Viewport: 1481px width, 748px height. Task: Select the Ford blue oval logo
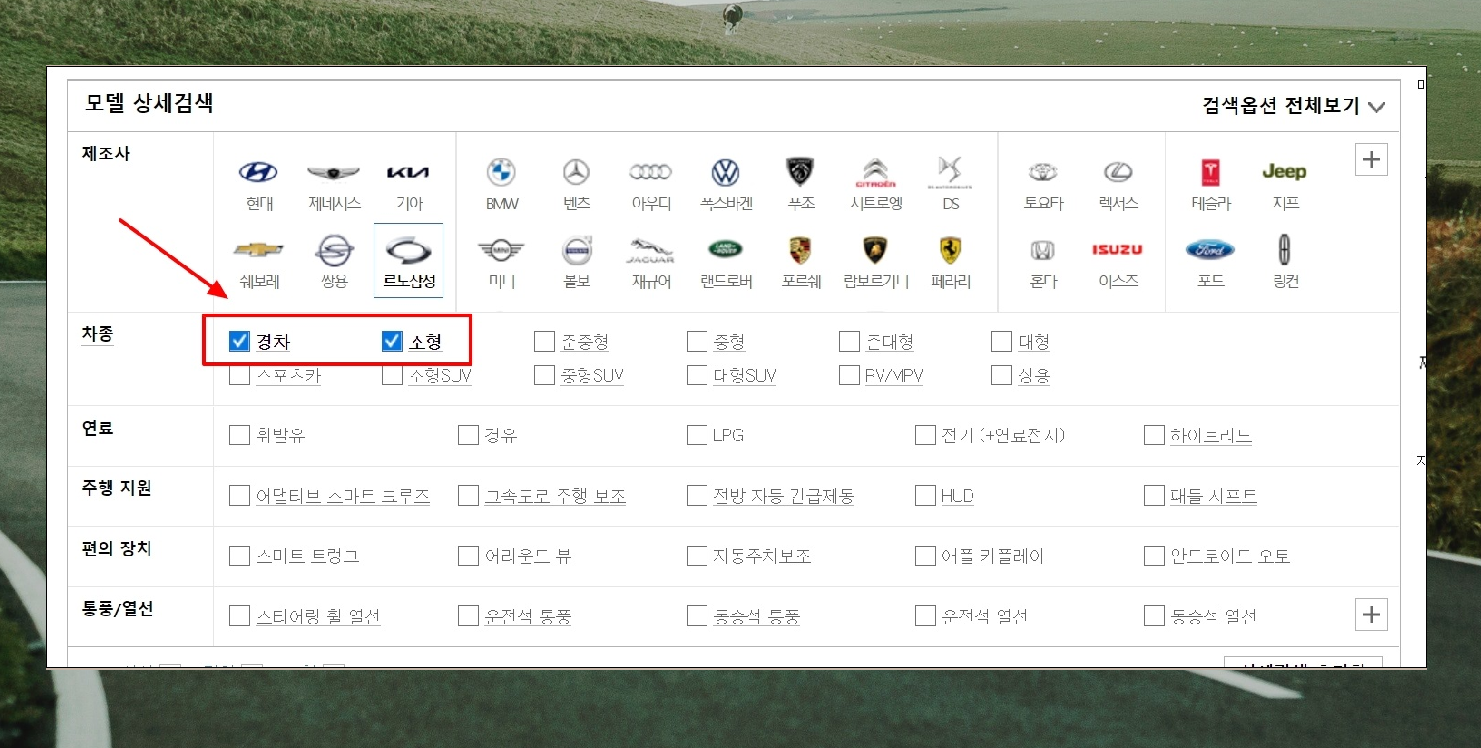(1211, 249)
